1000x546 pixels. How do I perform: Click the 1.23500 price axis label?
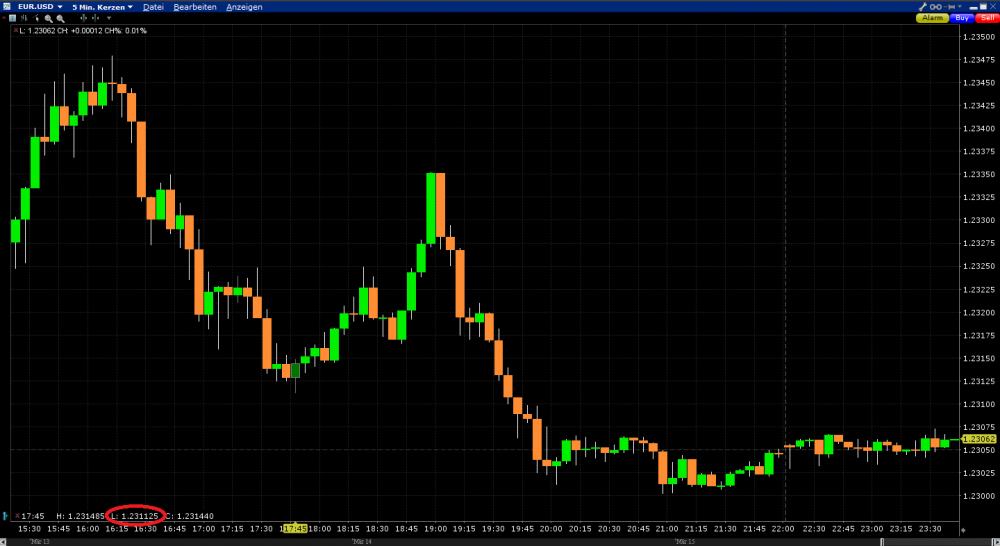coord(978,37)
